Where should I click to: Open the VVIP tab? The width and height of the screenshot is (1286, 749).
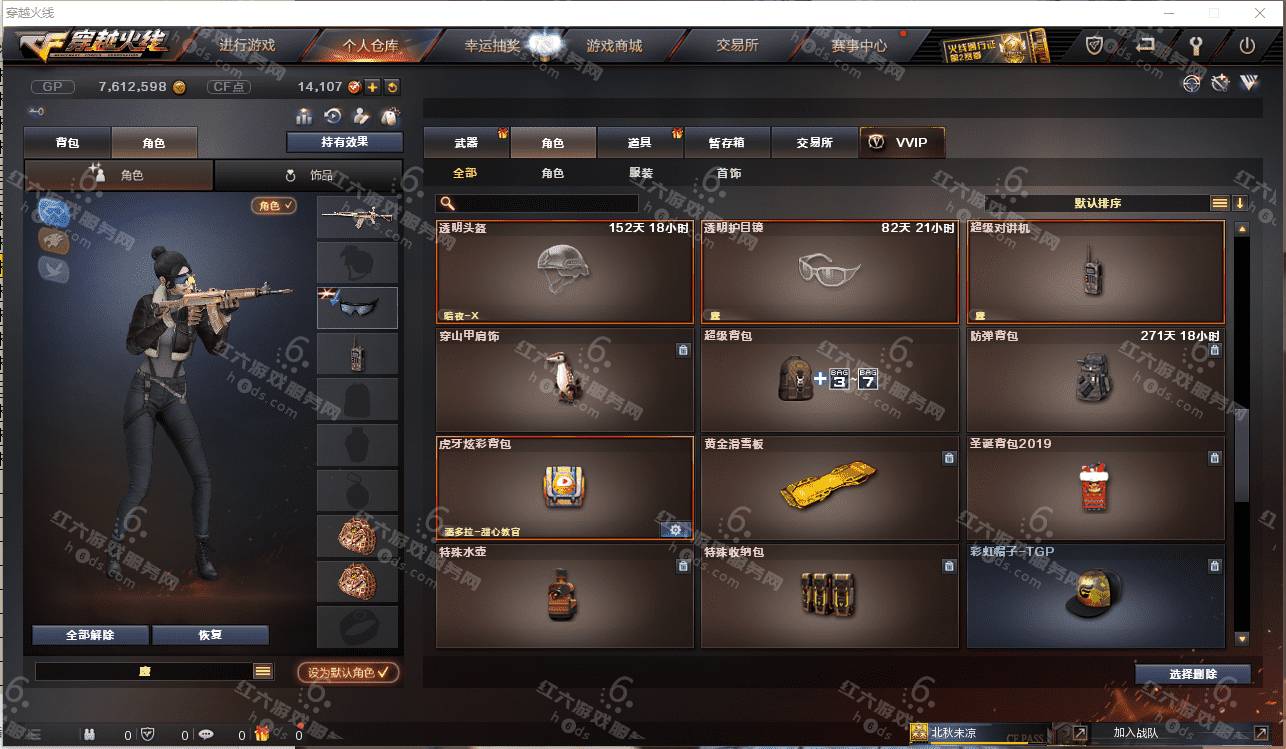[x=901, y=143]
